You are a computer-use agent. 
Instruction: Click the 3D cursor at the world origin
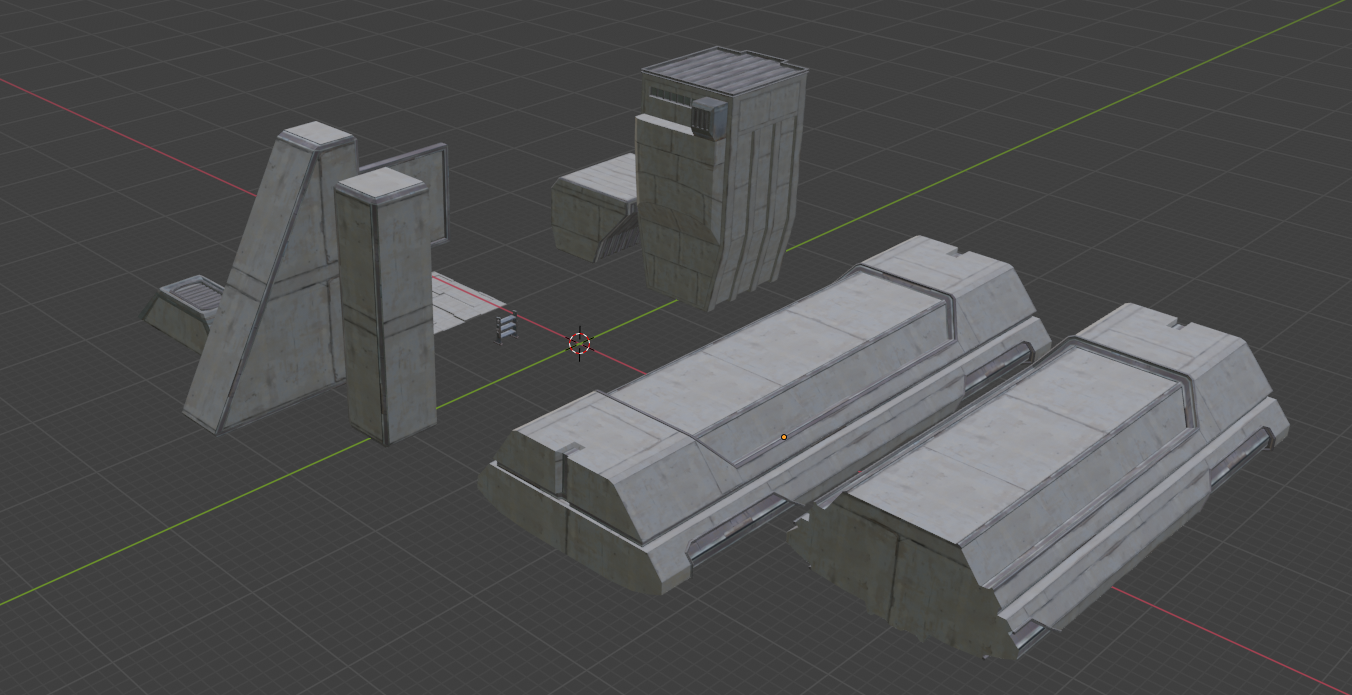pos(580,343)
